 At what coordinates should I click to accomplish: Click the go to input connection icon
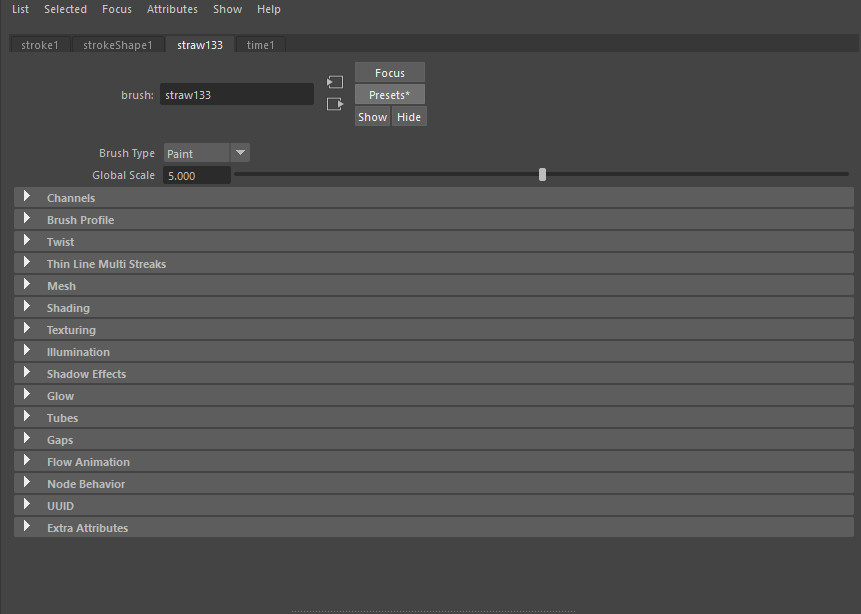pos(334,82)
